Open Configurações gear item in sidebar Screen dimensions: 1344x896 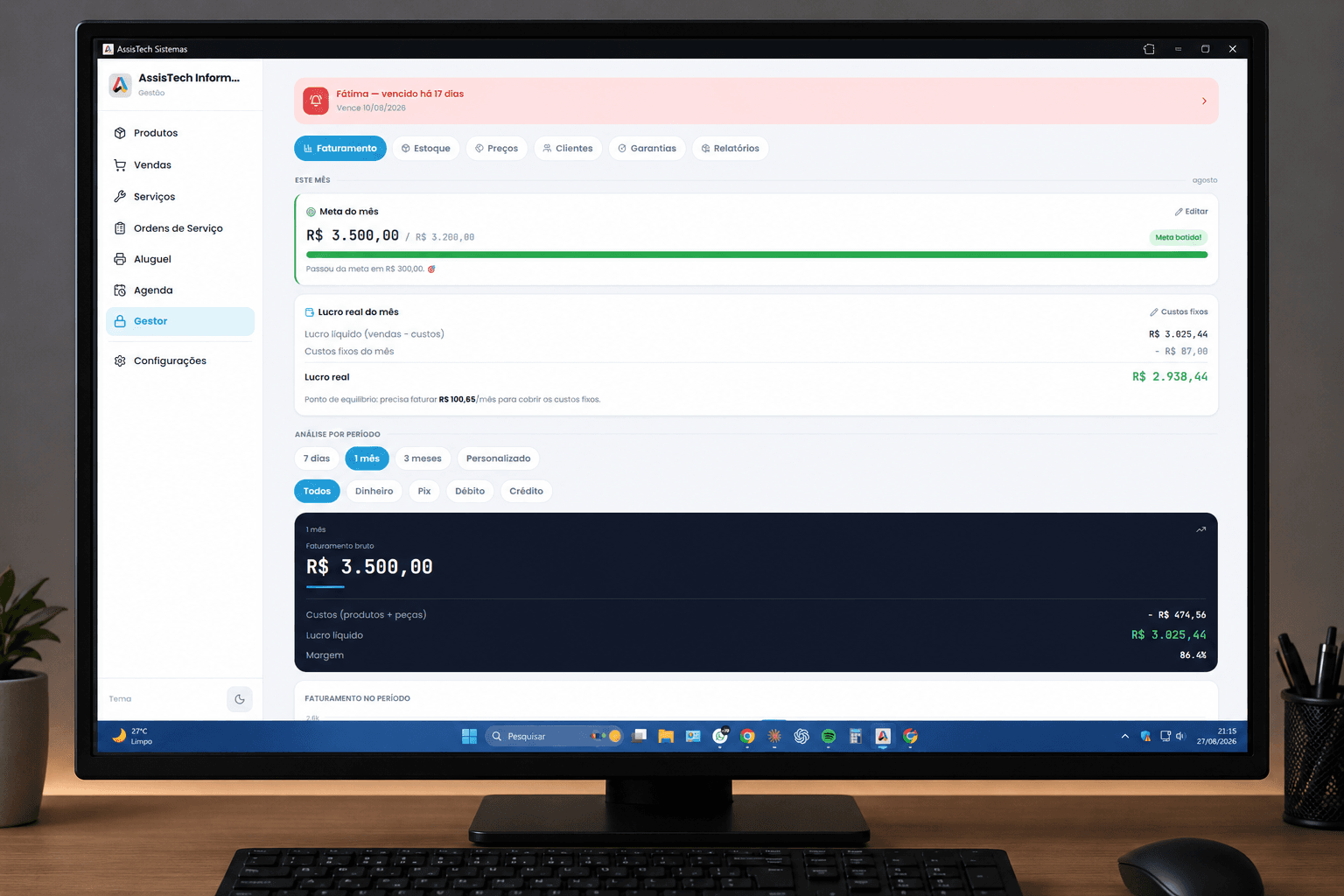click(x=180, y=360)
